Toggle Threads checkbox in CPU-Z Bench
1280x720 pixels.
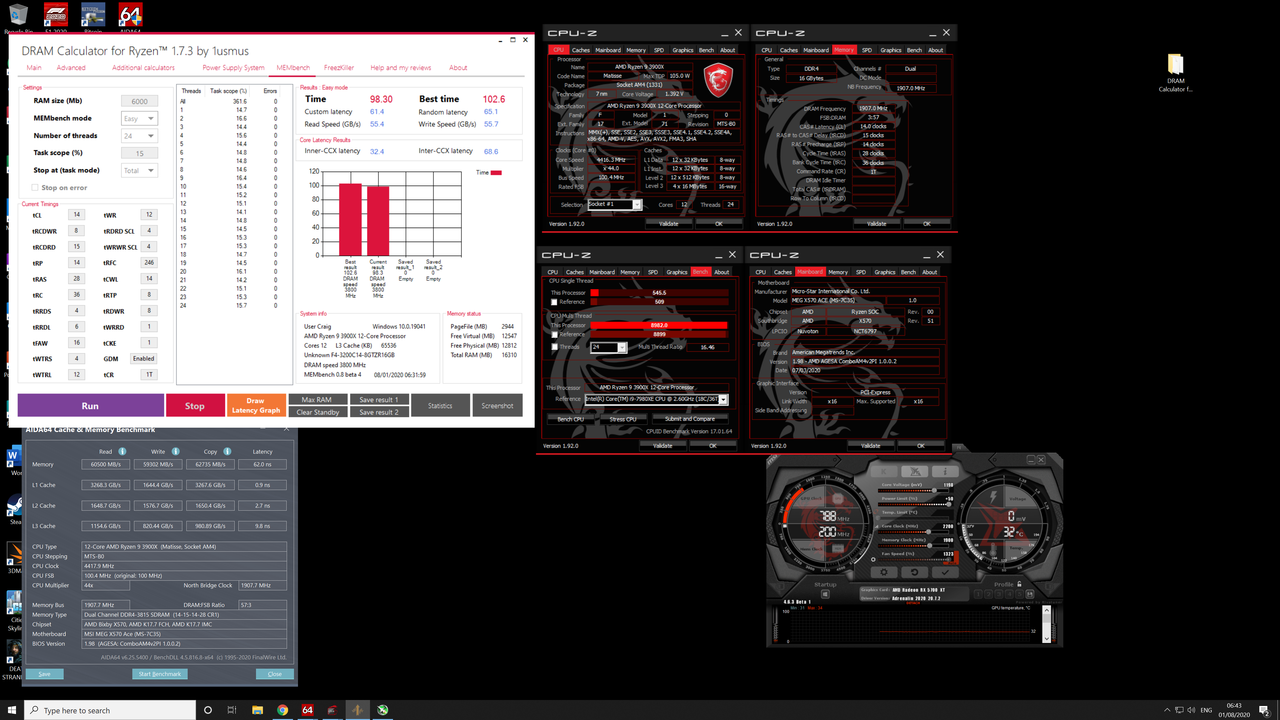(555, 347)
